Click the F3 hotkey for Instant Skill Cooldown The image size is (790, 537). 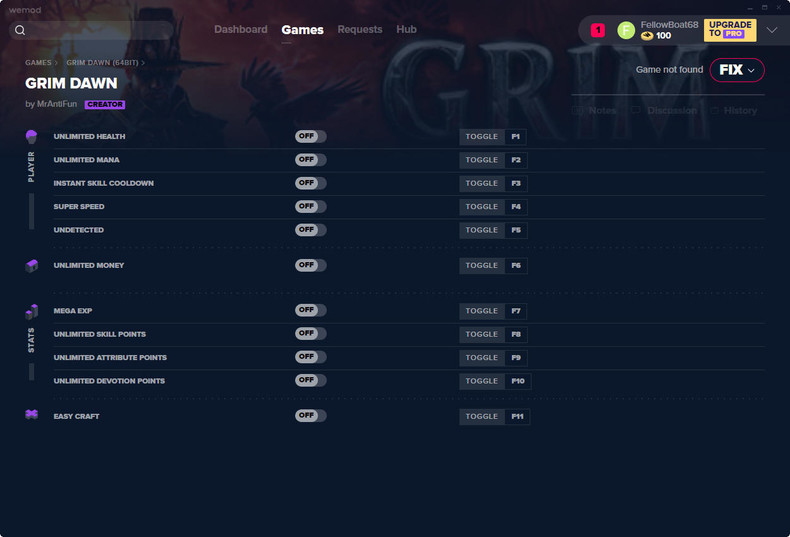515,183
